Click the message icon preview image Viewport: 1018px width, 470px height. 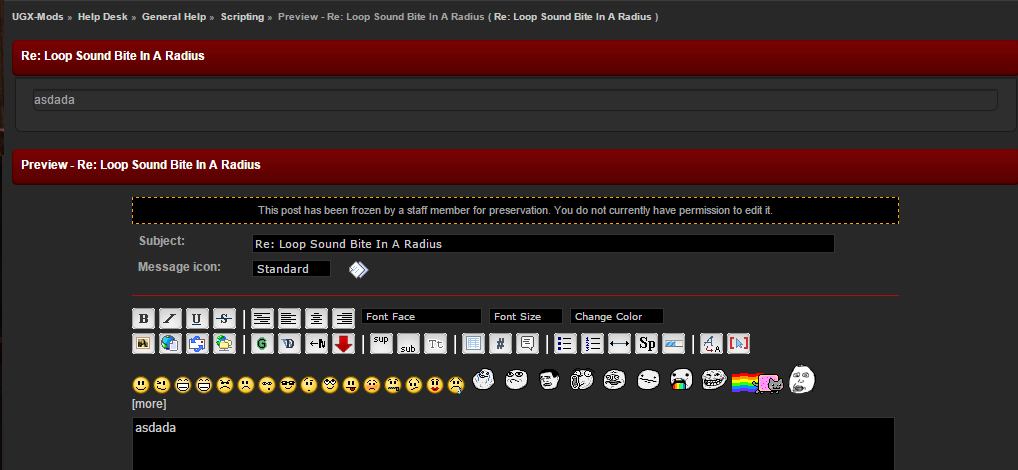tap(358, 269)
